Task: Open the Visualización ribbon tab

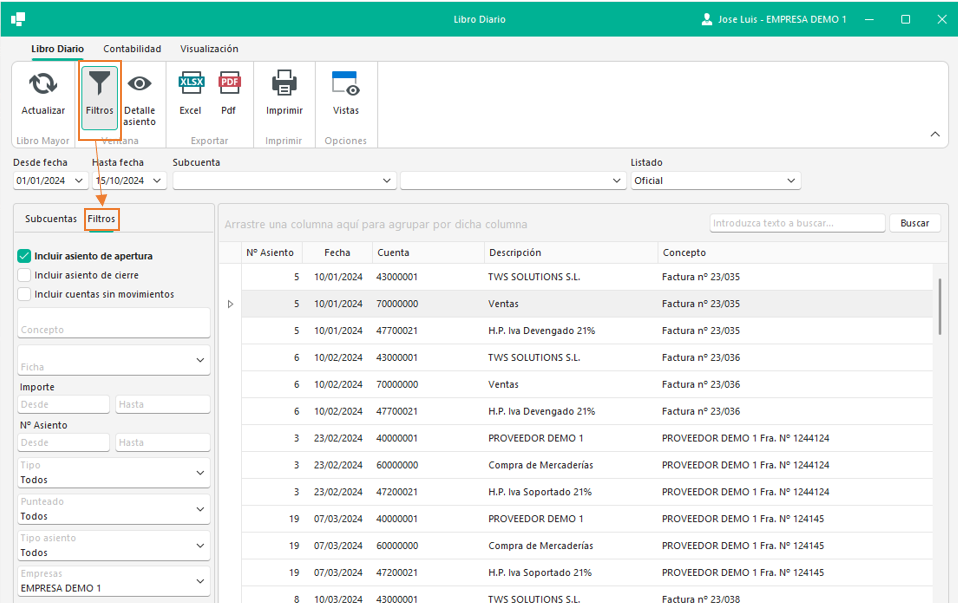Action: (x=209, y=49)
